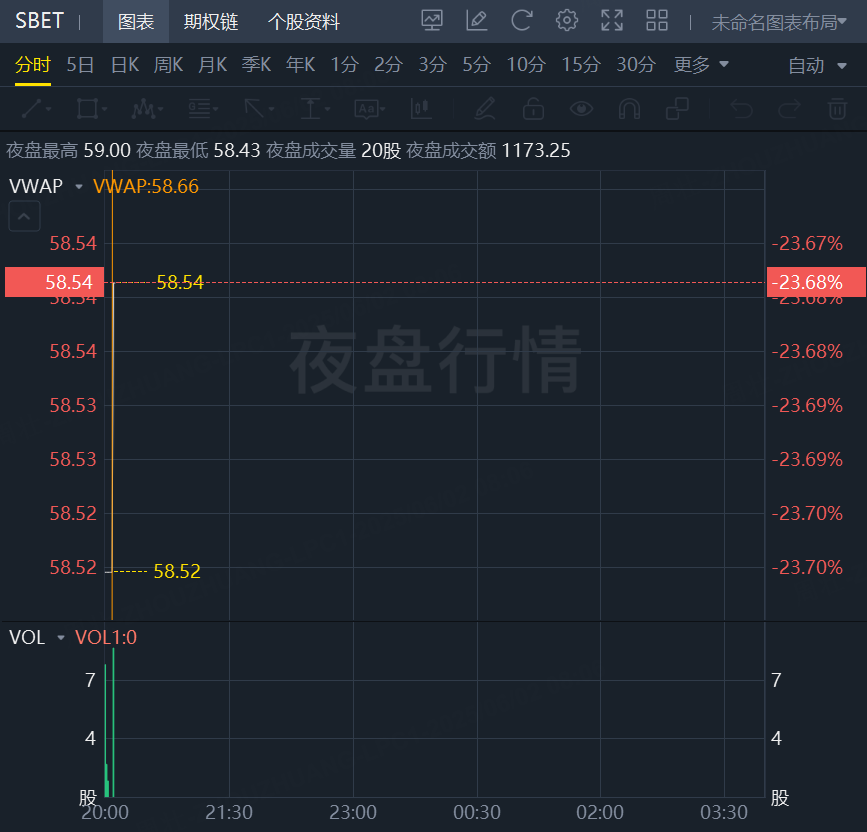Select the 日K timeframe

tap(125, 65)
